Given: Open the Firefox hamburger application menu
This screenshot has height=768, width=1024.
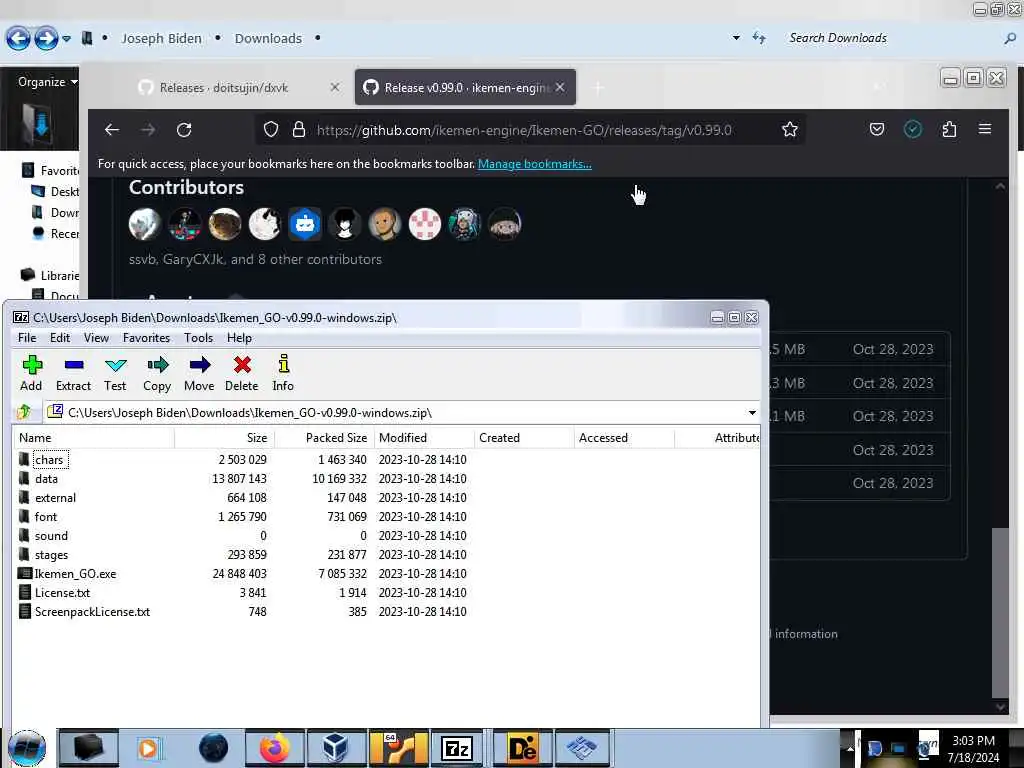Looking at the screenshot, I should pyautogui.click(x=985, y=129).
